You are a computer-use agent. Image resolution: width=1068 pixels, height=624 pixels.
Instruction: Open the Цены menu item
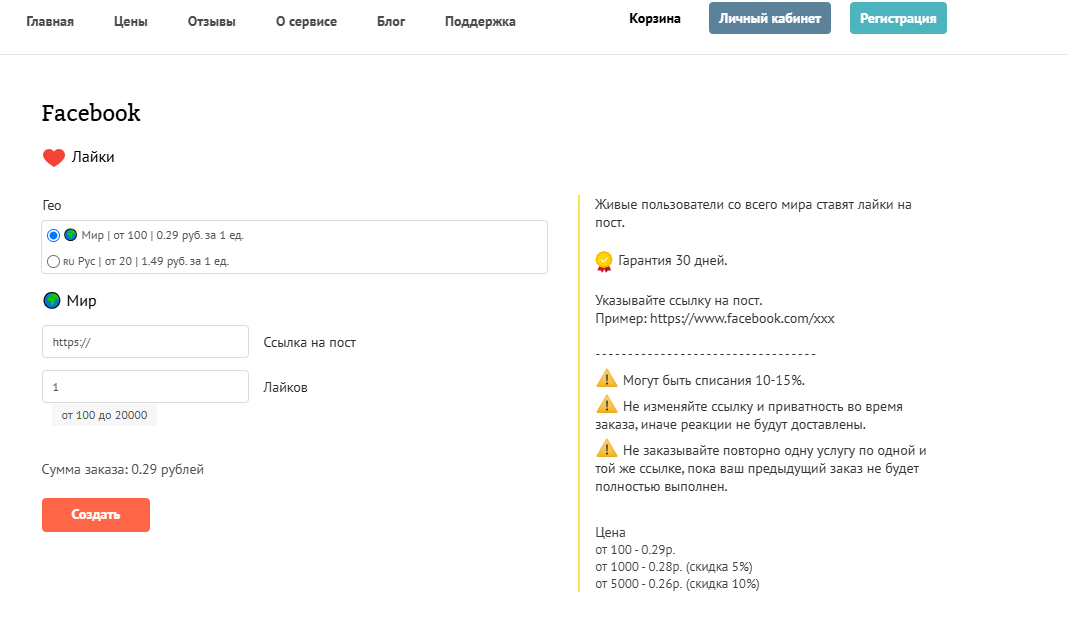(131, 22)
